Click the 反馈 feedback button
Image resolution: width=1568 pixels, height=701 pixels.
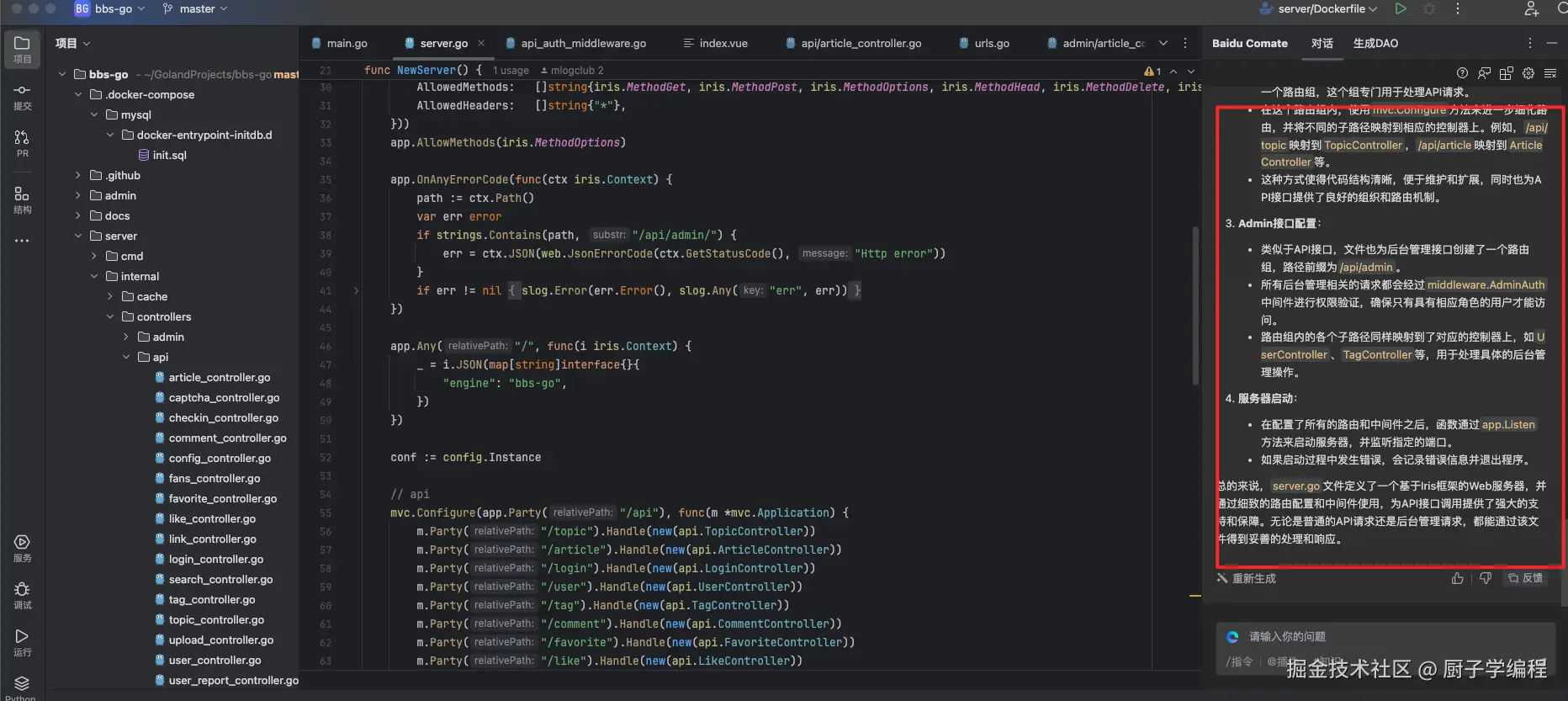pos(1525,578)
